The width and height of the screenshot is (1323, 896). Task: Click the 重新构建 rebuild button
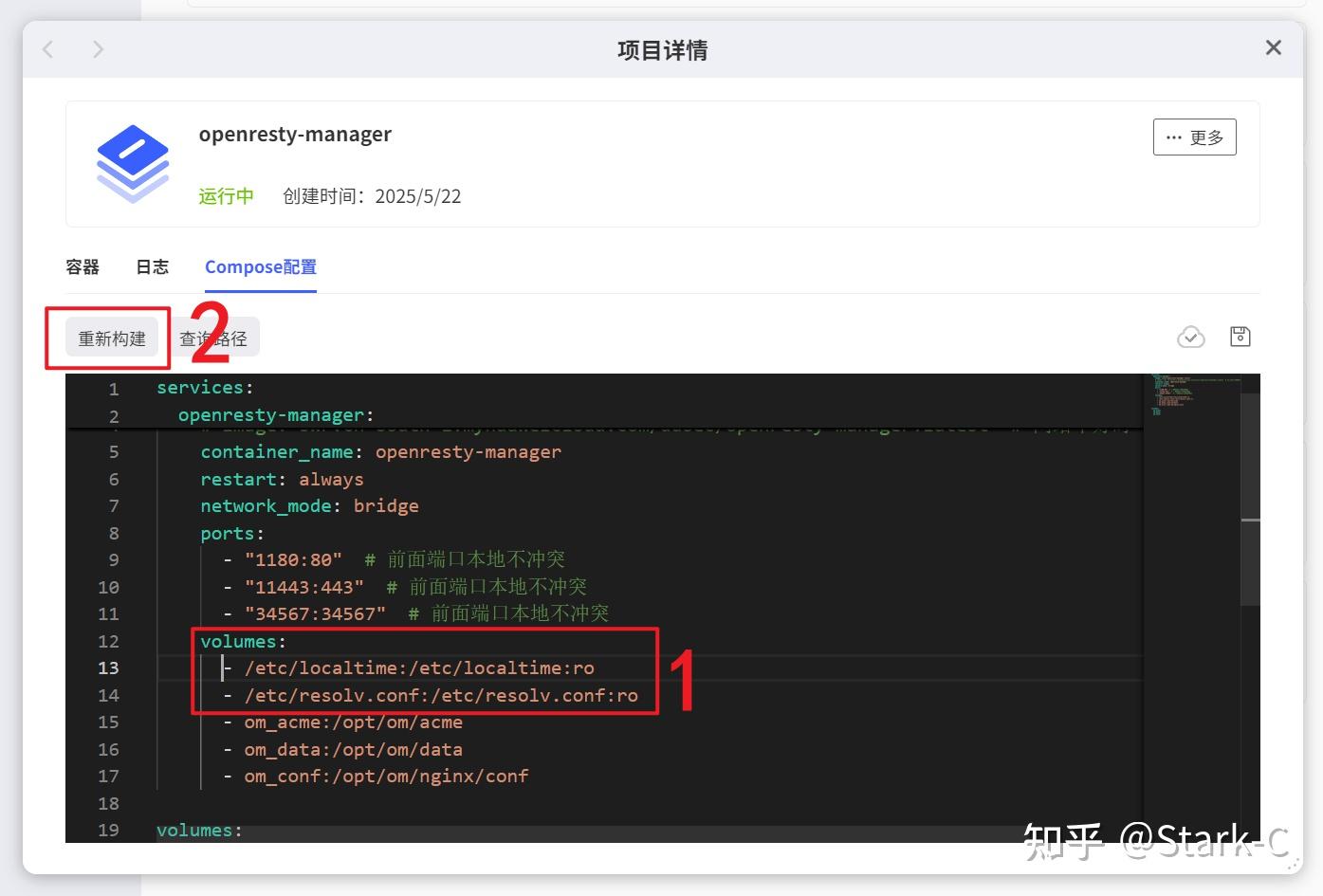point(110,337)
